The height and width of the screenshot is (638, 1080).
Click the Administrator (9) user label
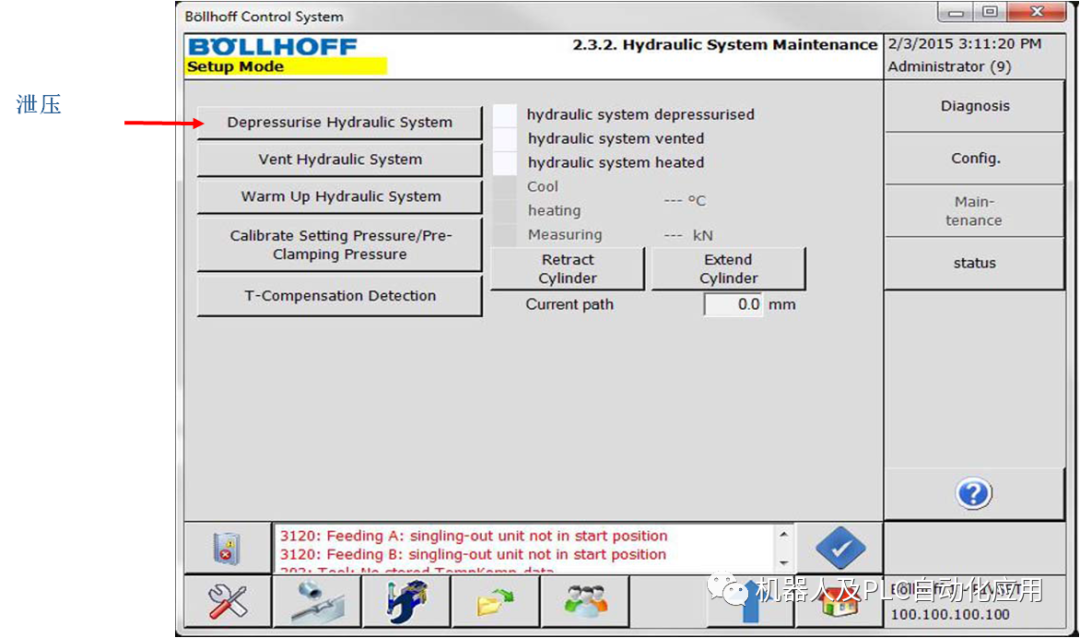pos(949,67)
